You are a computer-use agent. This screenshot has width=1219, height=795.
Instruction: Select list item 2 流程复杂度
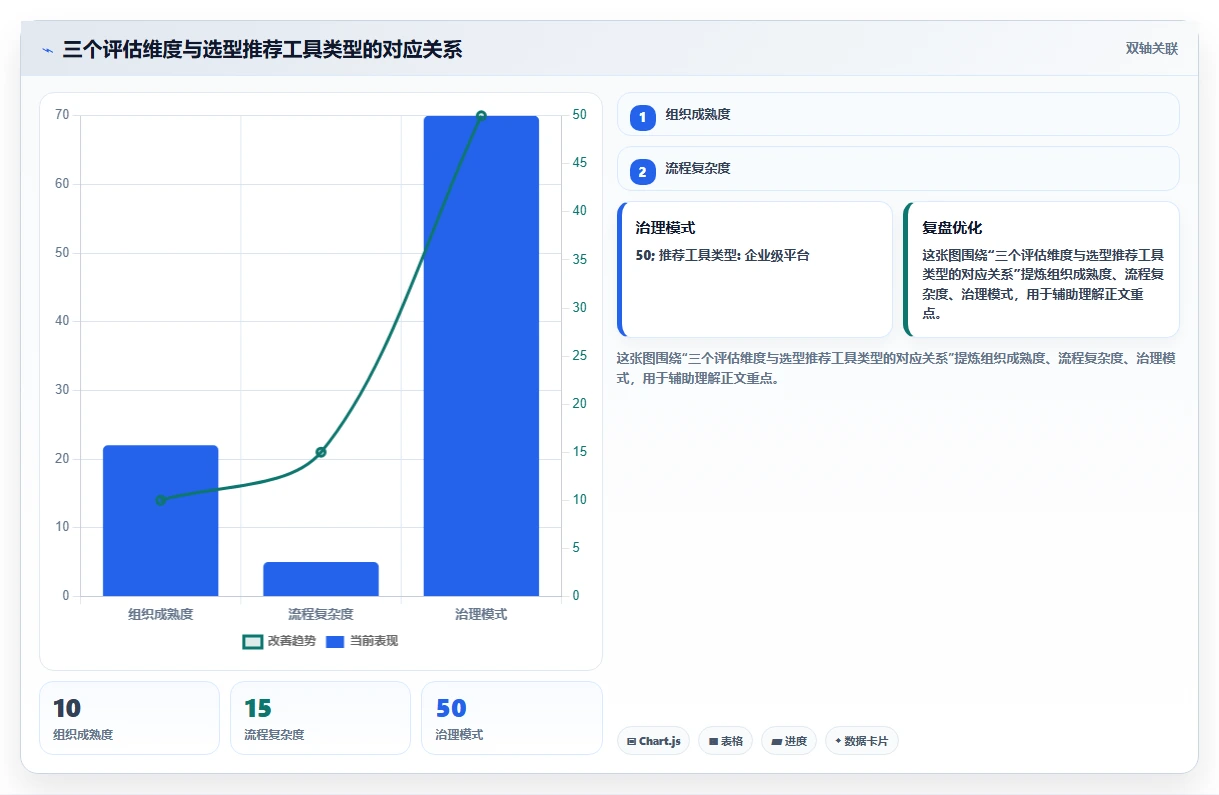898,169
